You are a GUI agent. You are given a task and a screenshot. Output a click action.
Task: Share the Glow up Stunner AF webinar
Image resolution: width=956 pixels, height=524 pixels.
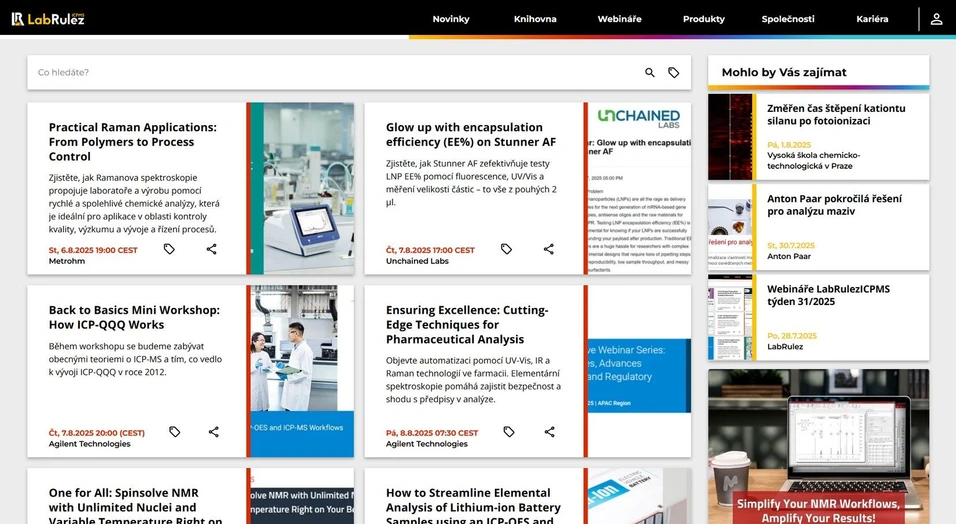coord(548,249)
